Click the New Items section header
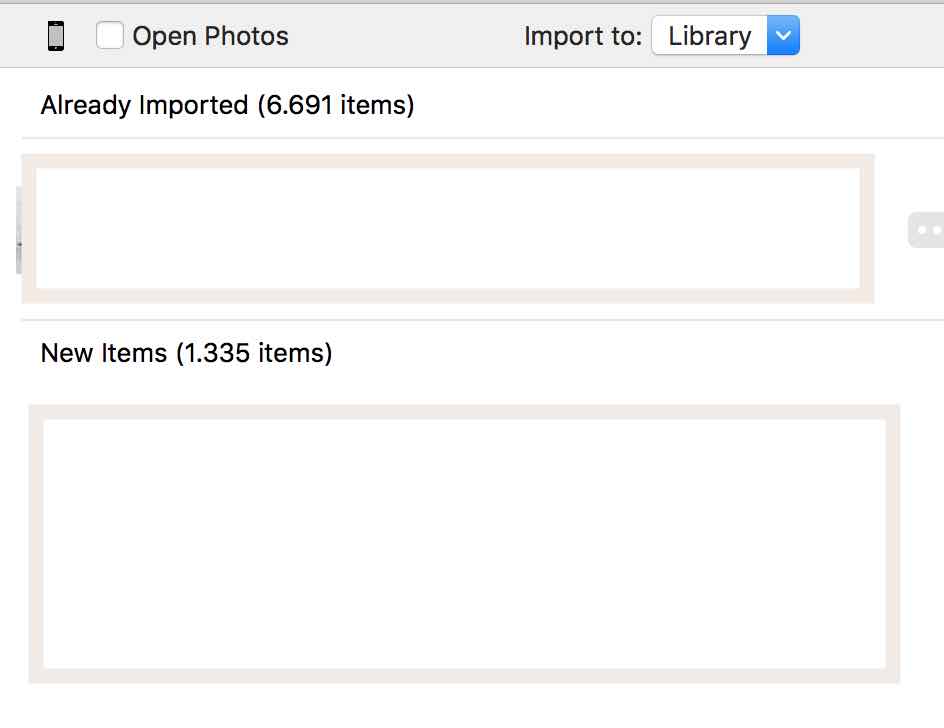This screenshot has height=728, width=944. pyautogui.click(x=104, y=353)
